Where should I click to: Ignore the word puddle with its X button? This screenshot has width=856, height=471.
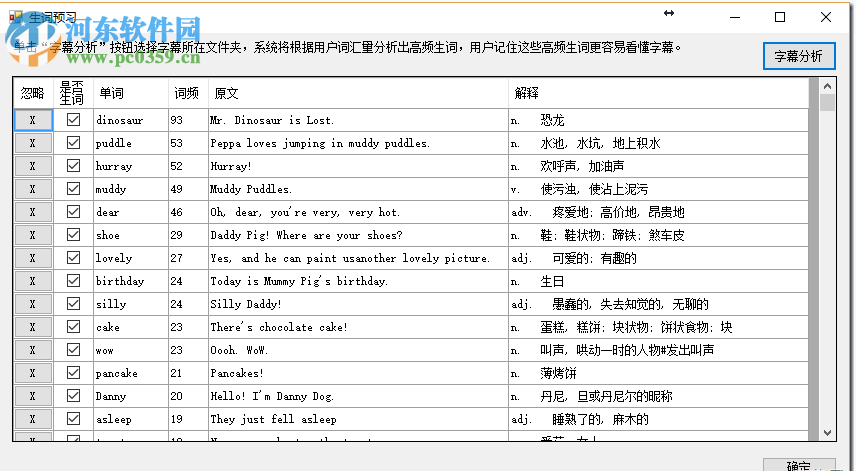point(33,143)
